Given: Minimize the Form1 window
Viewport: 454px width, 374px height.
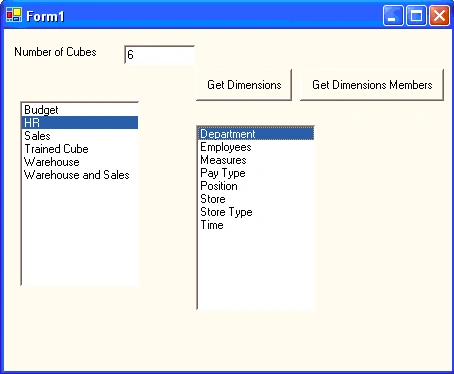Looking at the screenshot, I should coord(393,15).
